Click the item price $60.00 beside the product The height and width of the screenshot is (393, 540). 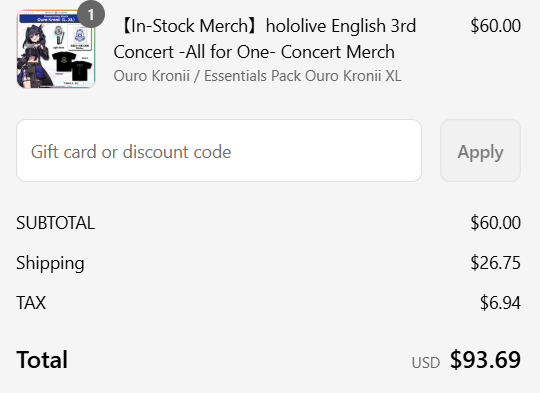coord(495,26)
